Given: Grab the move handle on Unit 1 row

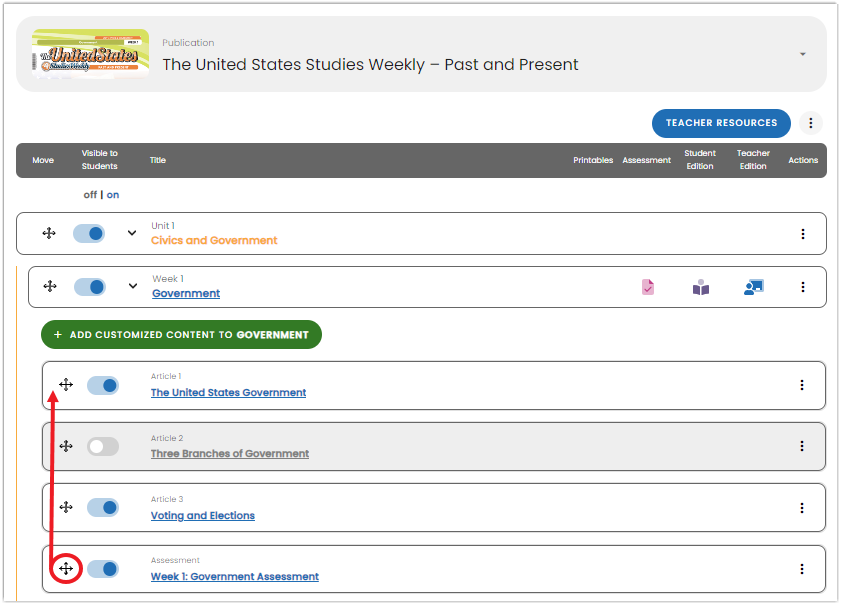Looking at the screenshot, I should [x=48, y=233].
